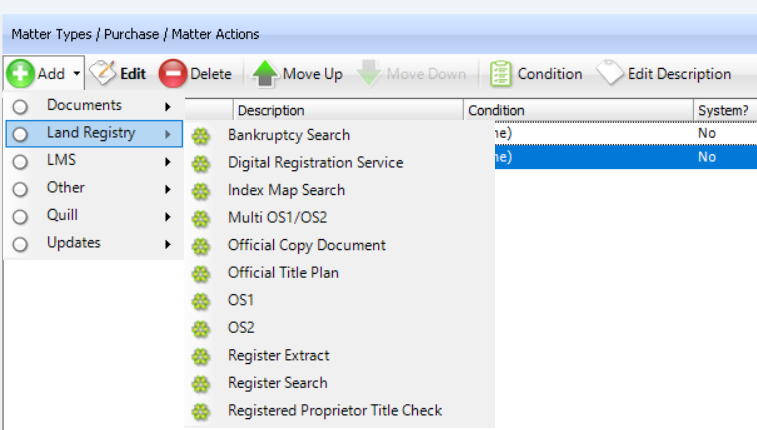757x430 pixels.
Task: Click the green Move Up arrow
Action: (x=265, y=74)
